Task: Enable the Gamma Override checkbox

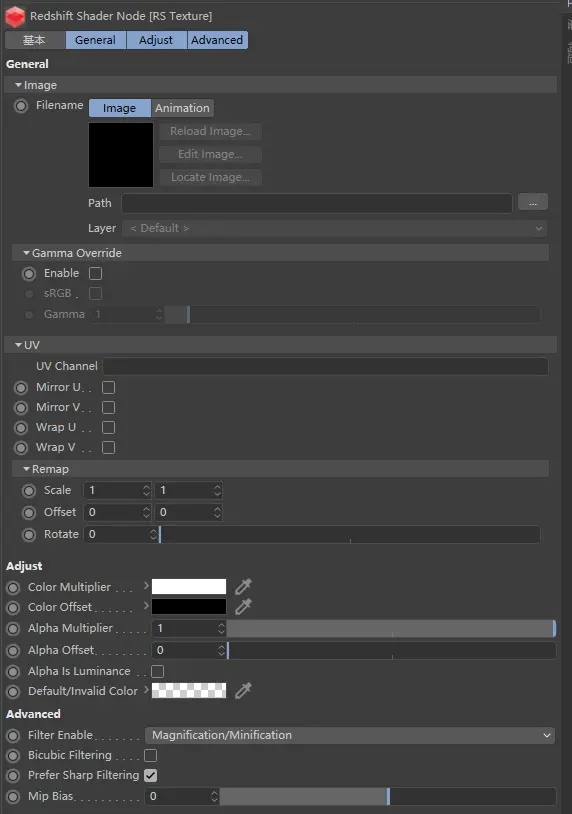Action: pos(96,273)
